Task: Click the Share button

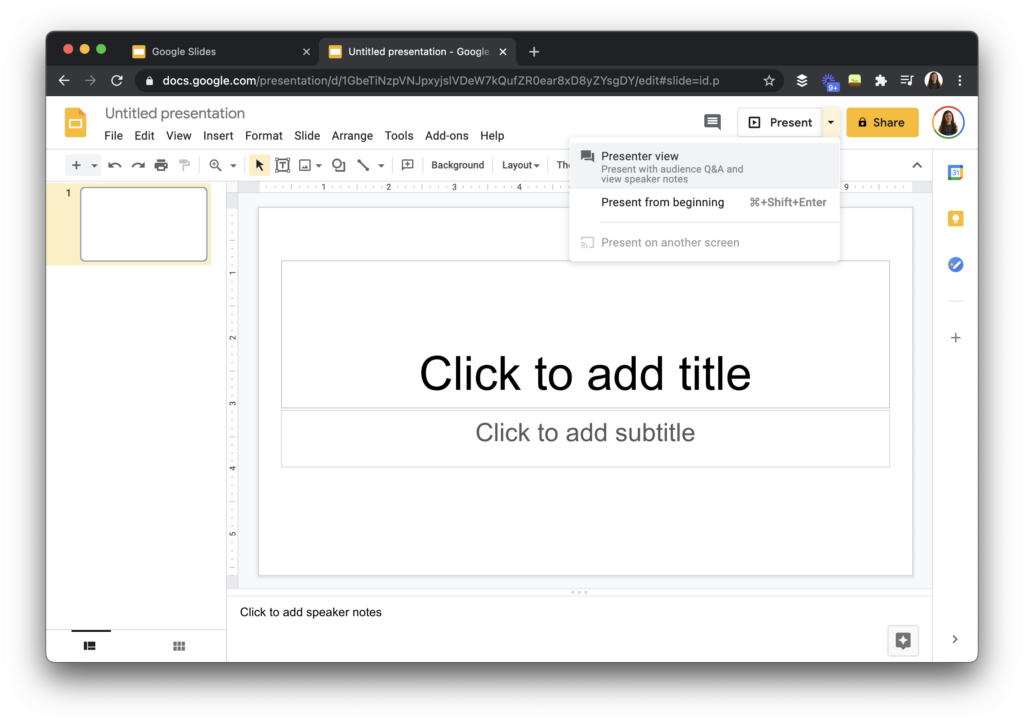Action: tap(881, 122)
